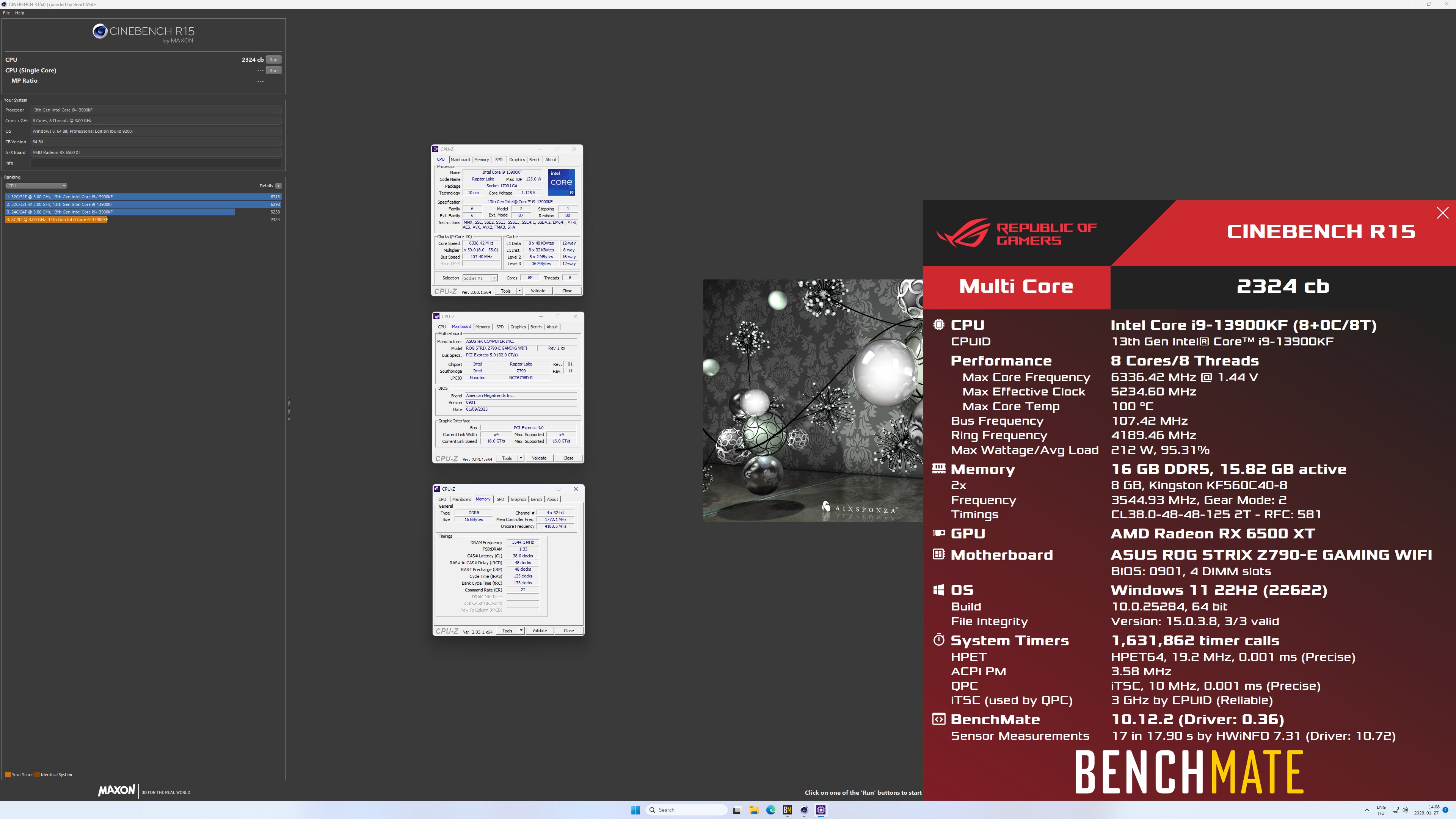Launch Microsoft Edge from the taskbar
This screenshot has height=819, width=1456.
click(770, 810)
